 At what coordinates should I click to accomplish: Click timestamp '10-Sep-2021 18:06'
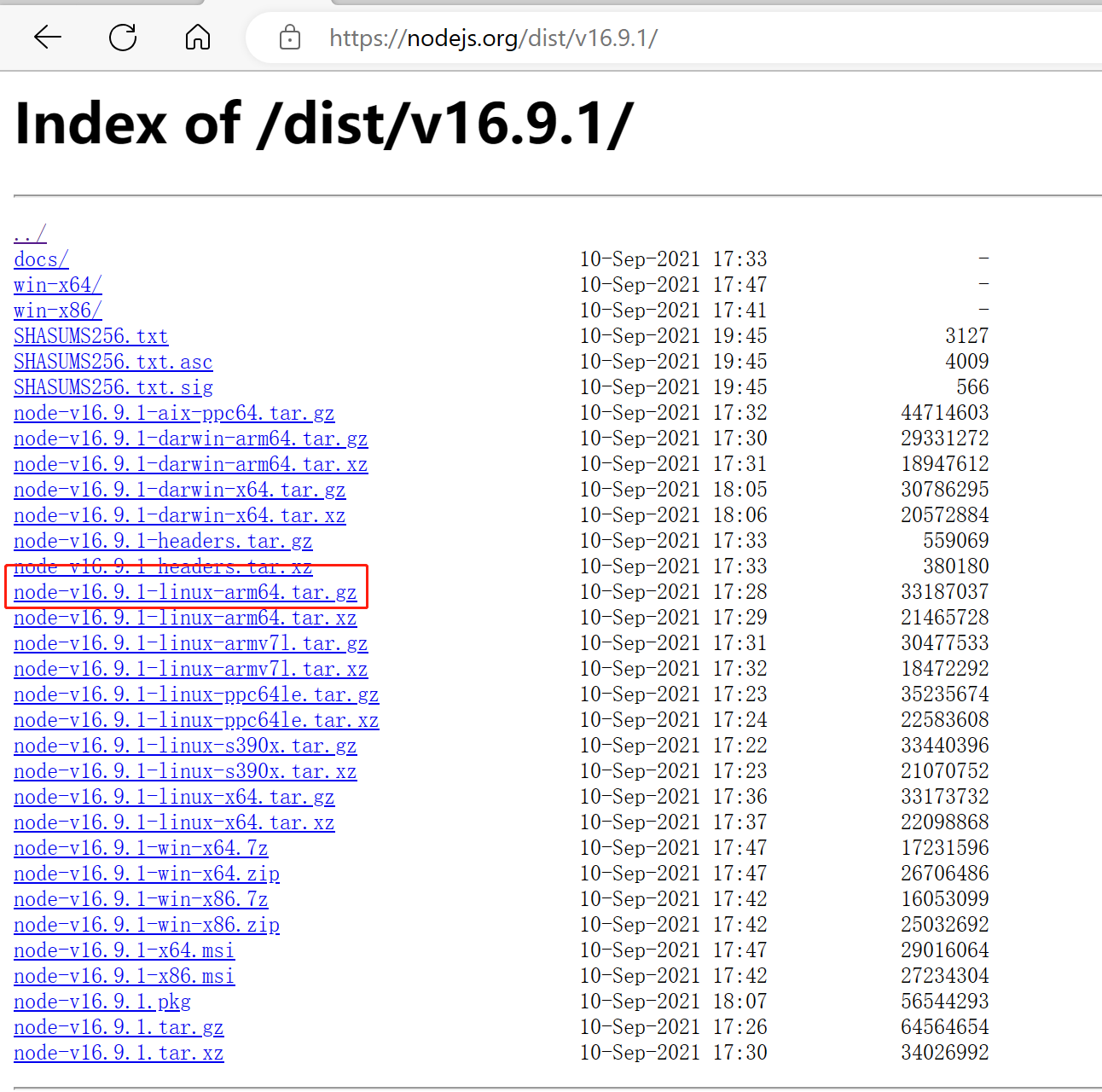pyautogui.click(x=674, y=515)
